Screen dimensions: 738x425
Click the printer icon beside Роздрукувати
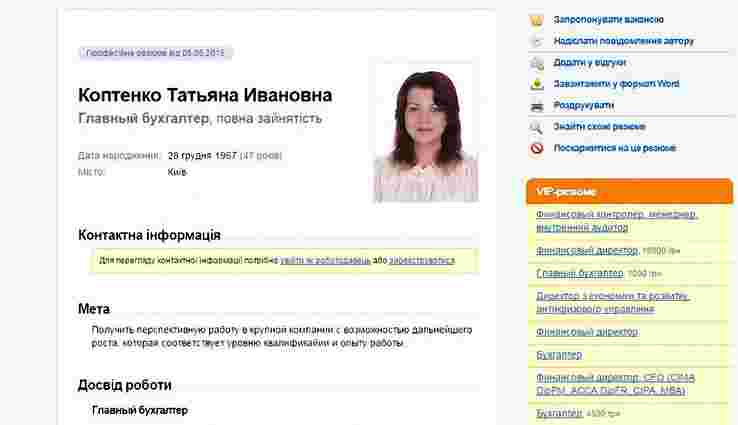[x=537, y=106]
